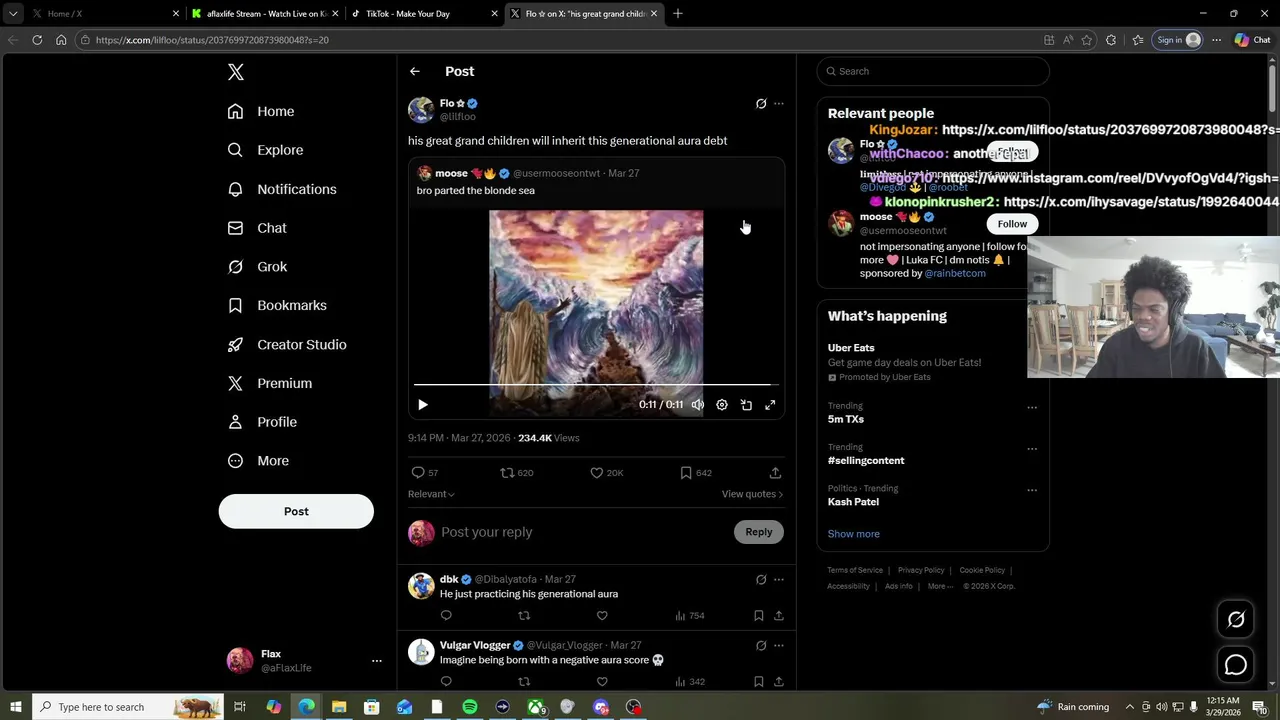Repost the post with 620 reposts
The height and width of the screenshot is (720, 1280).
point(516,473)
